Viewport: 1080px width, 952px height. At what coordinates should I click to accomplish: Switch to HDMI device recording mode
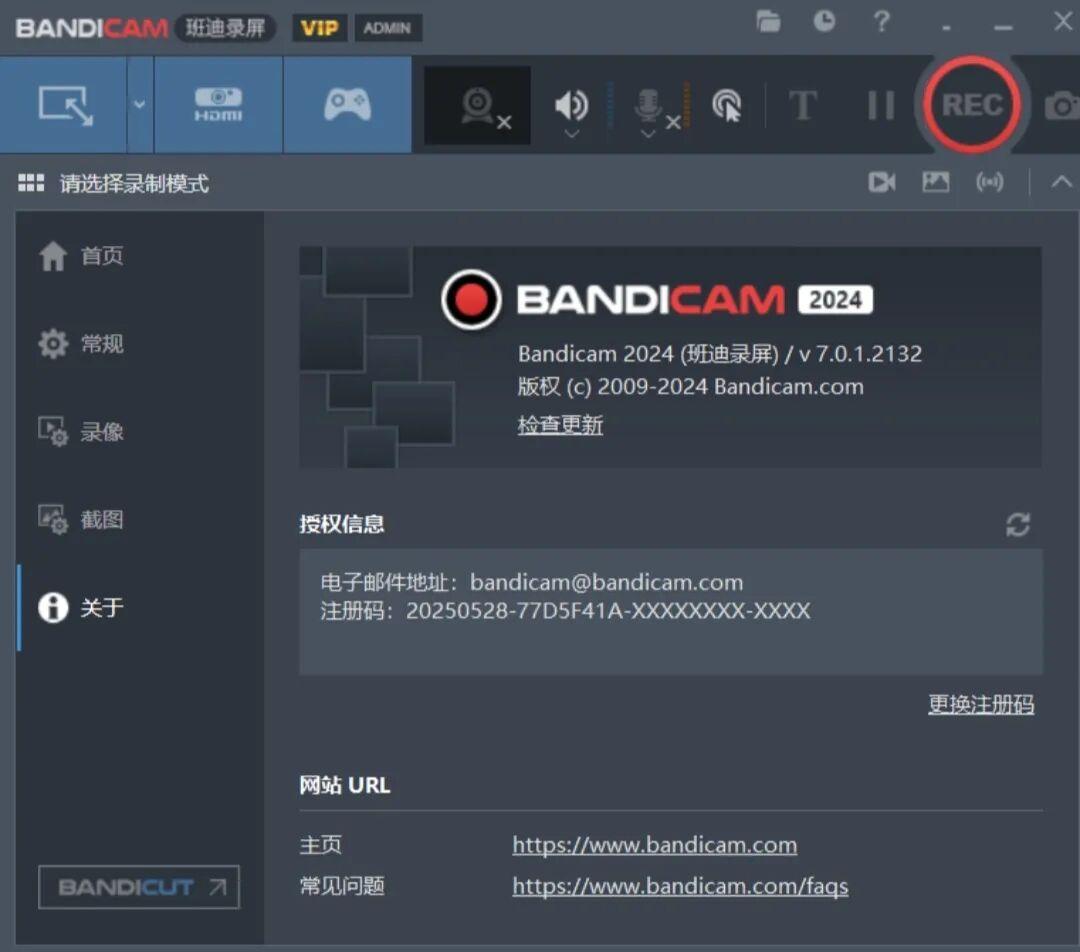(218, 105)
